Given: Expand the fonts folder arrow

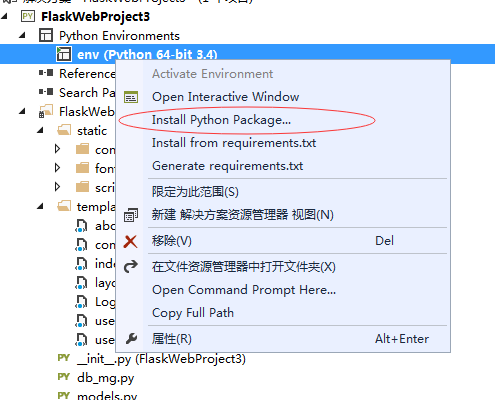Looking at the screenshot, I should [x=57, y=168].
